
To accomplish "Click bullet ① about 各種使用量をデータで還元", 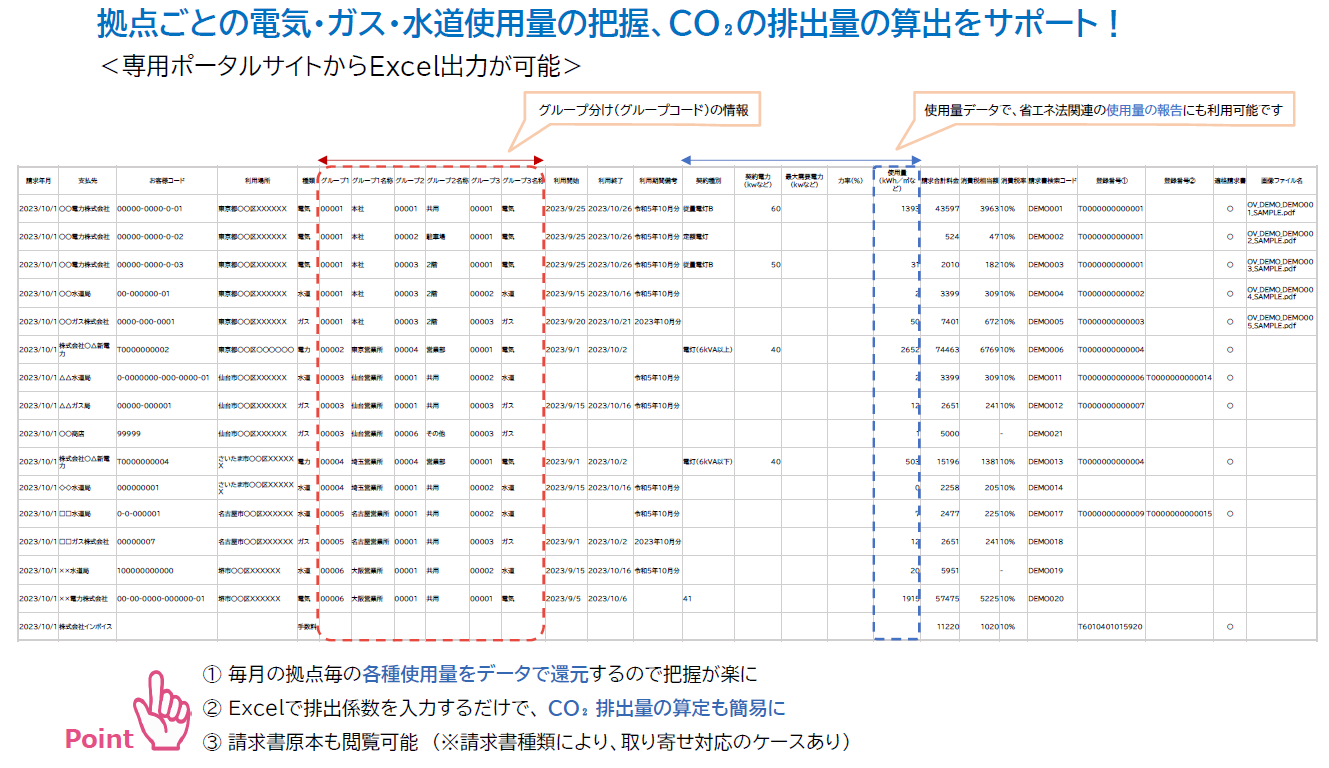I will [480, 675].
